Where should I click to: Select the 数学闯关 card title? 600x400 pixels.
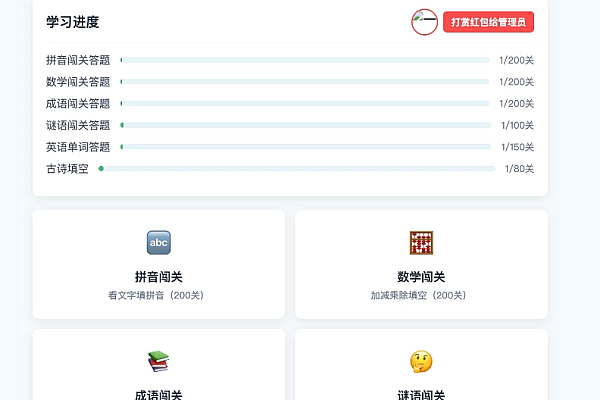click(x=421, y=277)
